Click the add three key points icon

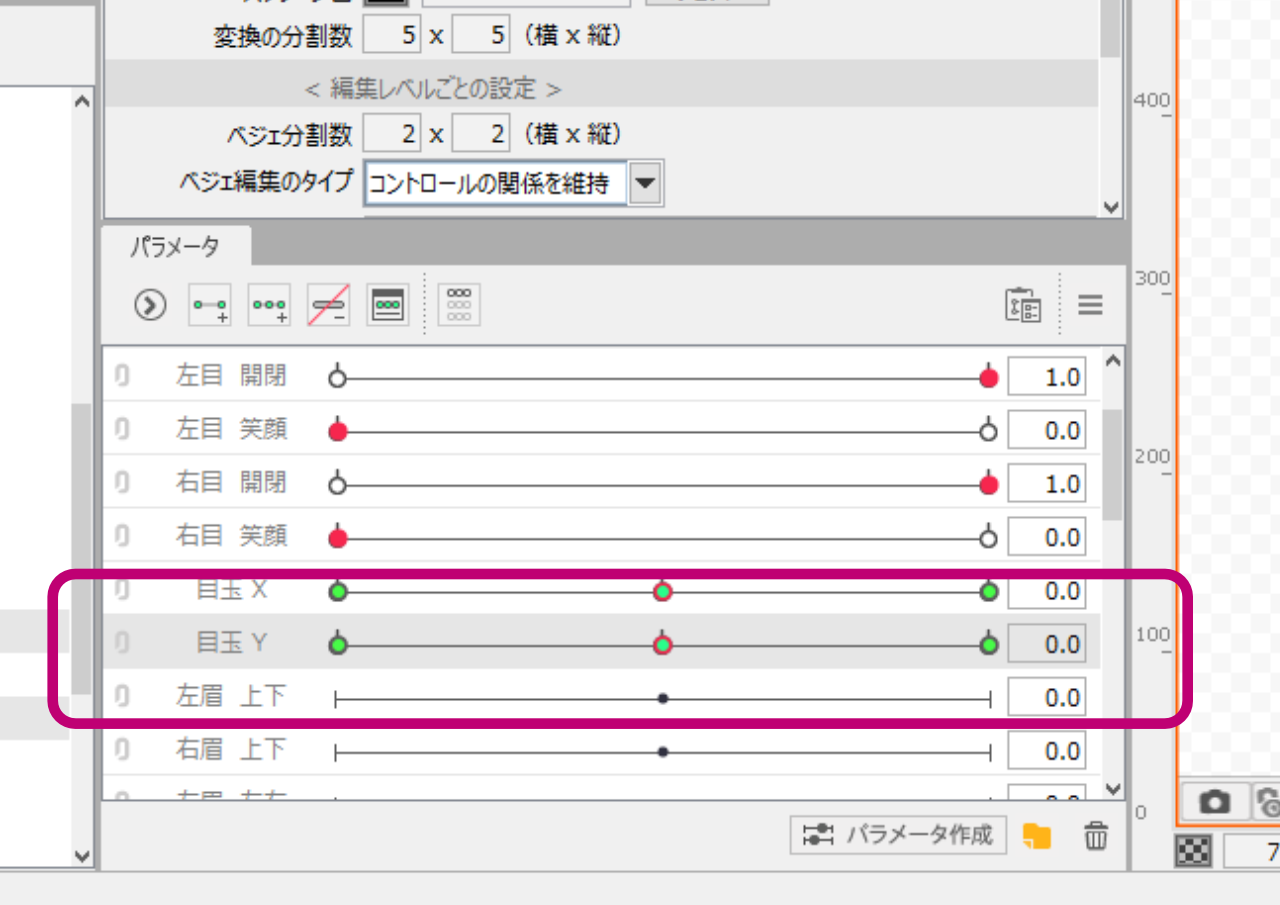pyautogui.click(x=270, y=305)
